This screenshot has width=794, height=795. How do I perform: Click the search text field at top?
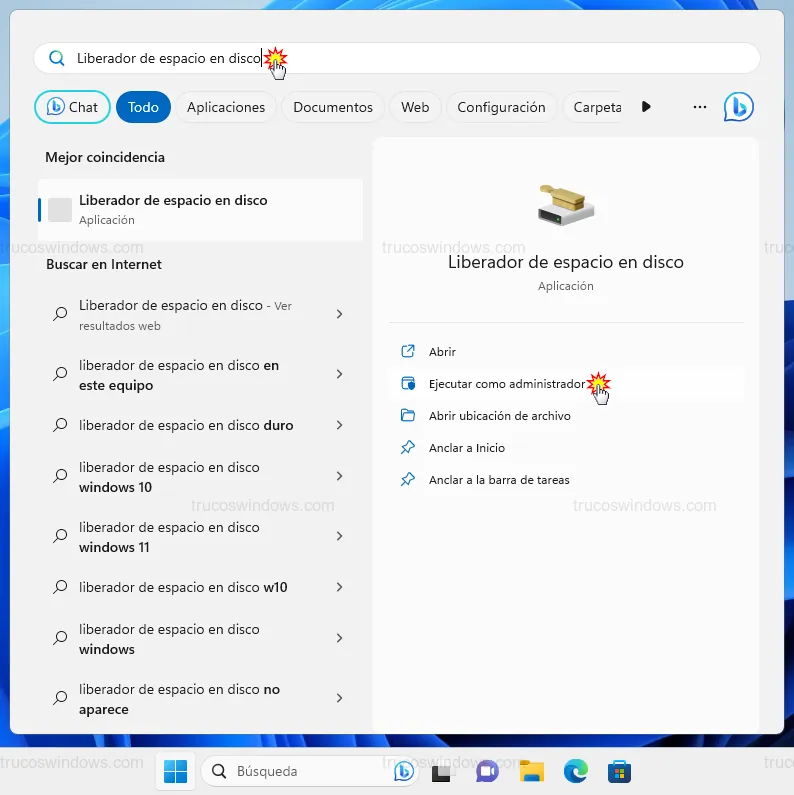click(400, 58)
